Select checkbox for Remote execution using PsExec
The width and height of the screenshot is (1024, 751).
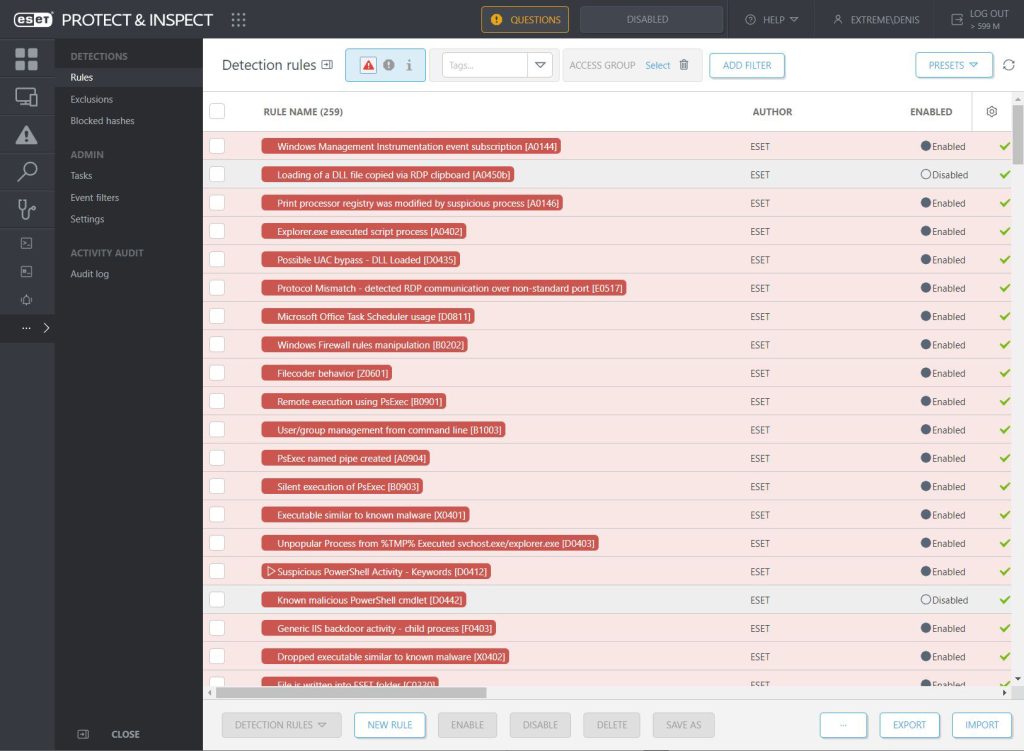coord(217,401)
